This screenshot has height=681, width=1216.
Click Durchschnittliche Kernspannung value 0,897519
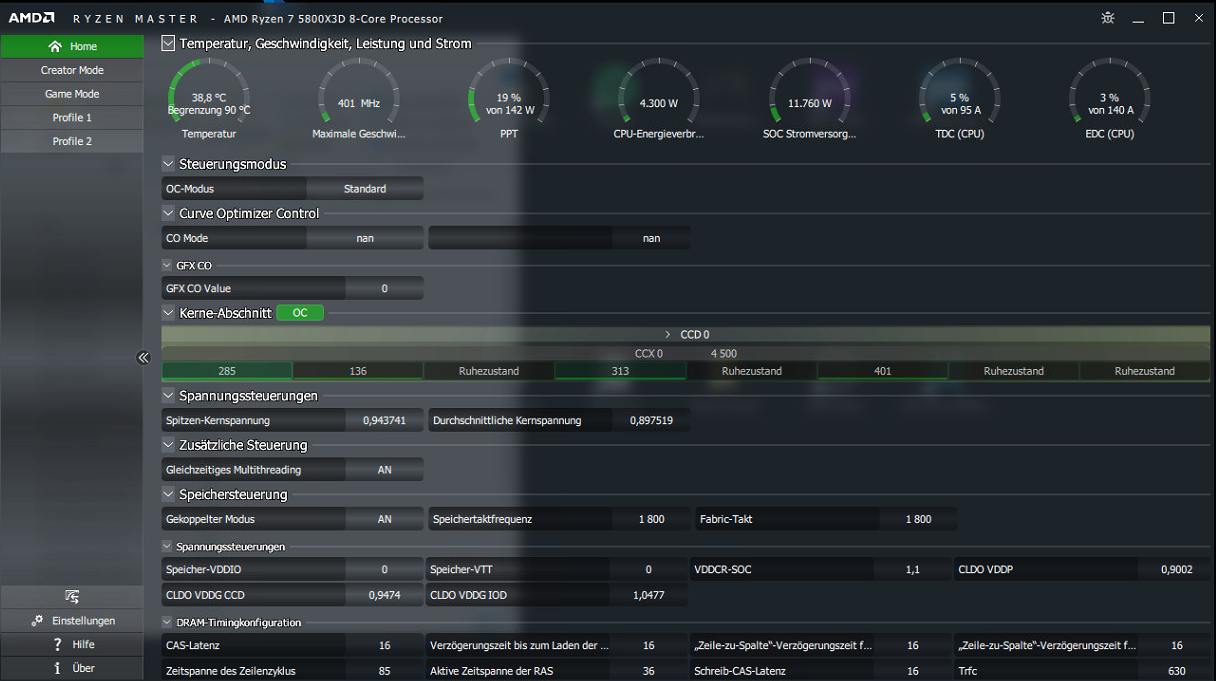(651, 421)
